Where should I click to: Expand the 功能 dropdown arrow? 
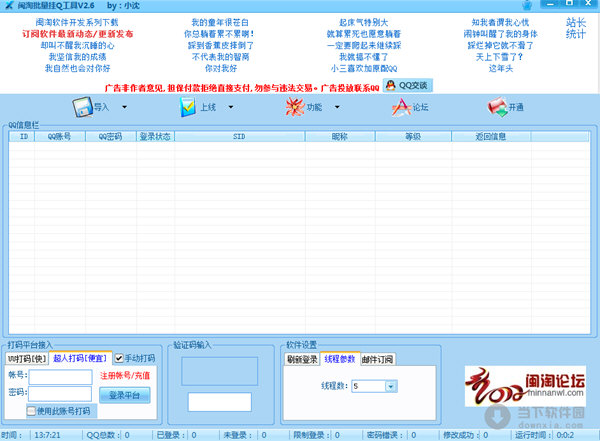pyautogui.click(x=337, y=107)
